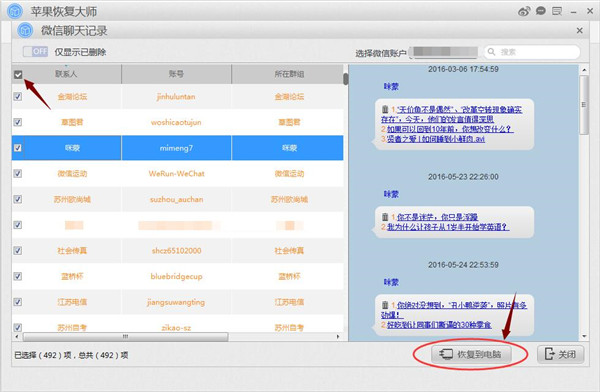Open the chat feedback bubble icon

(x=541, y=11)
